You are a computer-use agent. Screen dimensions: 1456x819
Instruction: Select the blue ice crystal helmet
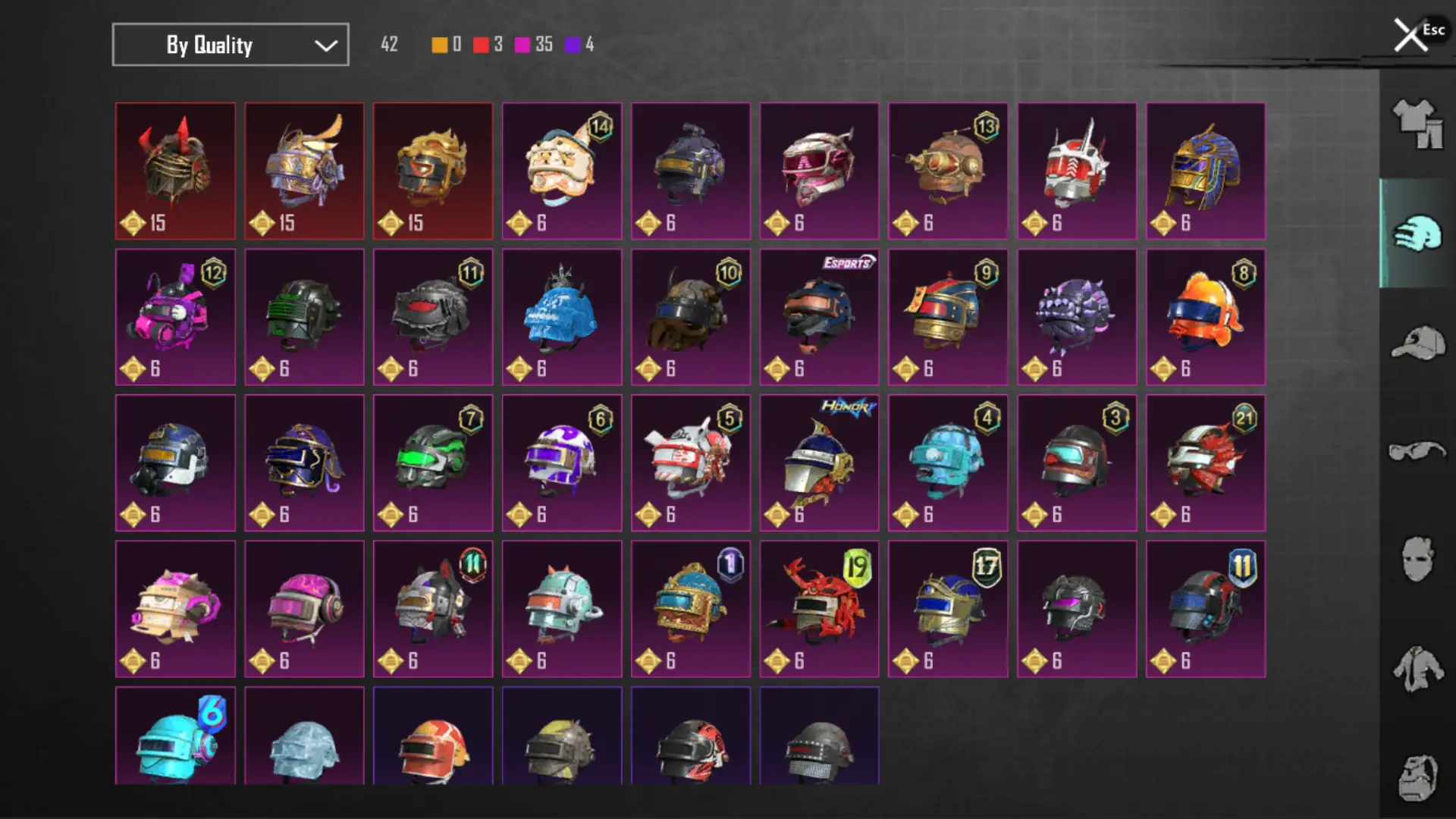(562, 317)
